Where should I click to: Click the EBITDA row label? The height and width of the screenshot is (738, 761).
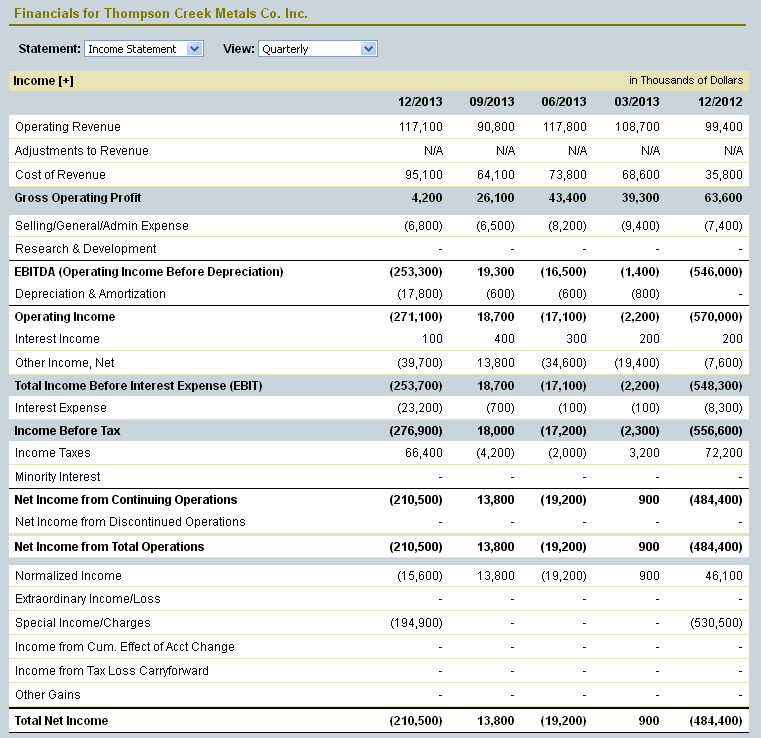[x=149, y=272]
